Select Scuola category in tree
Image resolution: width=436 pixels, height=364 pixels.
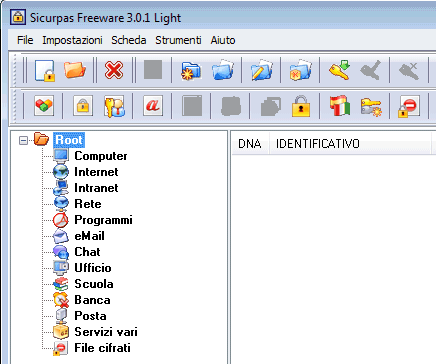[x=94, y=284]
